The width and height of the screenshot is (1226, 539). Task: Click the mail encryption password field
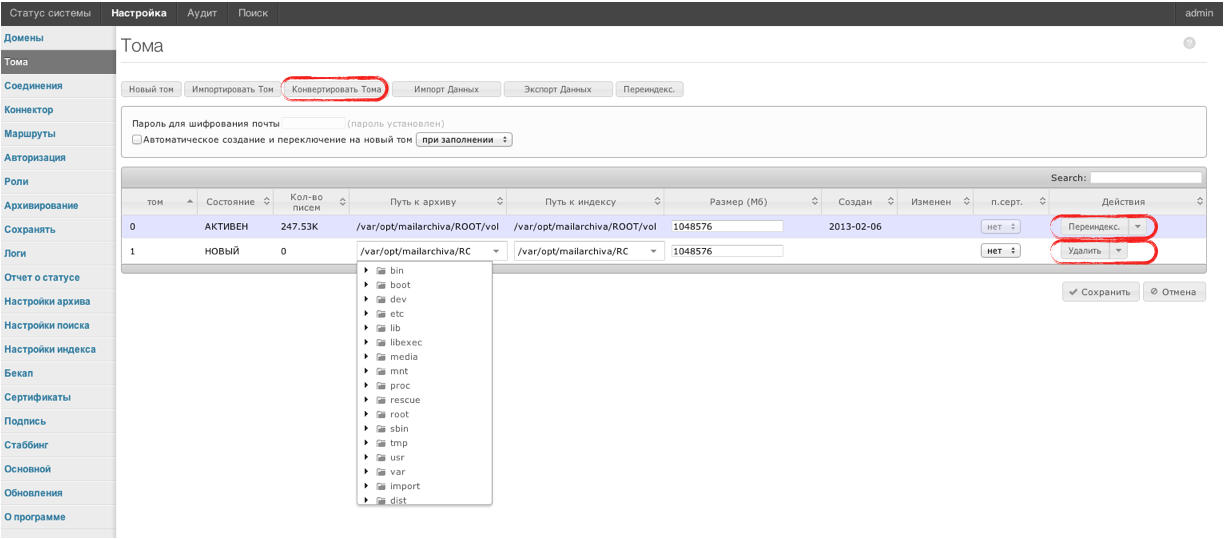click(x=313, y=123)
